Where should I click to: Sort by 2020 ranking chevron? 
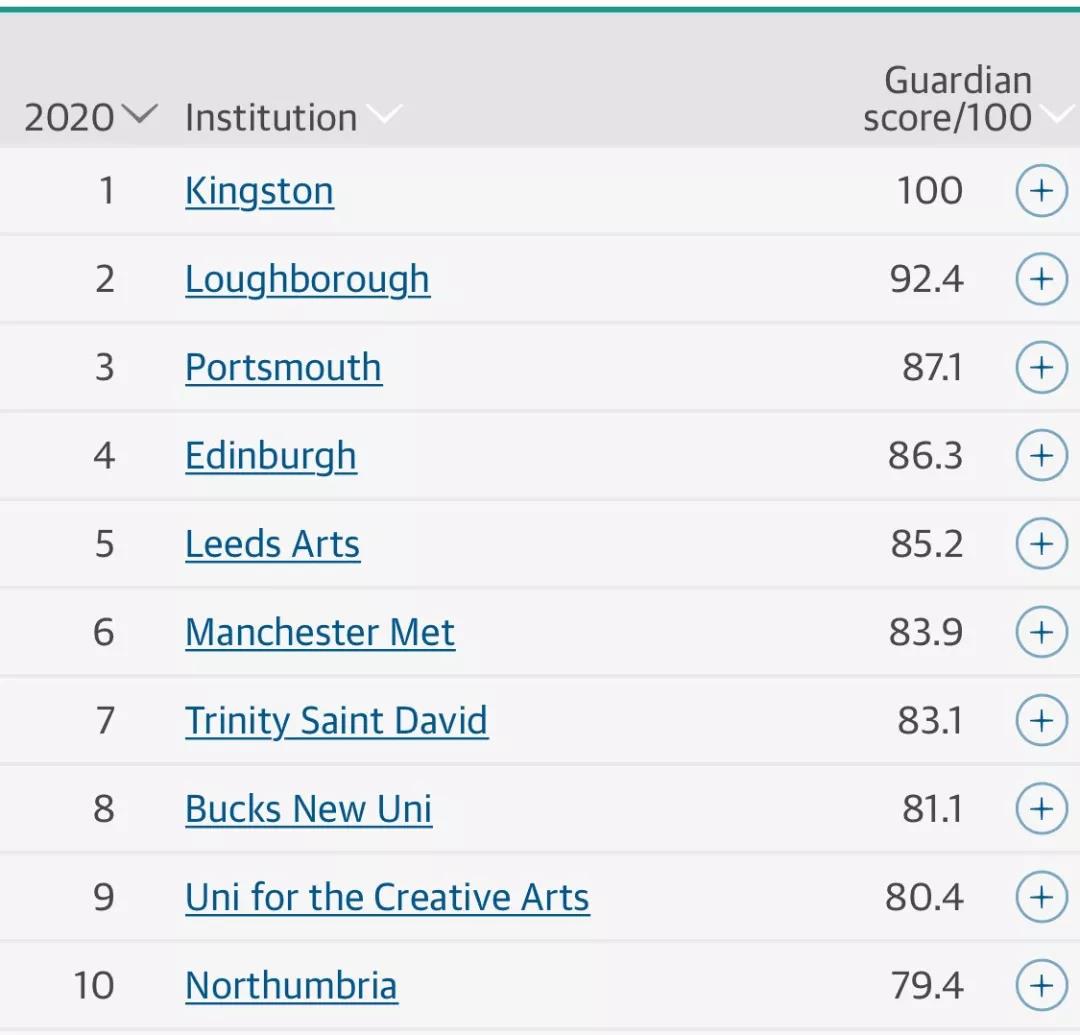(x=140, y=114)
